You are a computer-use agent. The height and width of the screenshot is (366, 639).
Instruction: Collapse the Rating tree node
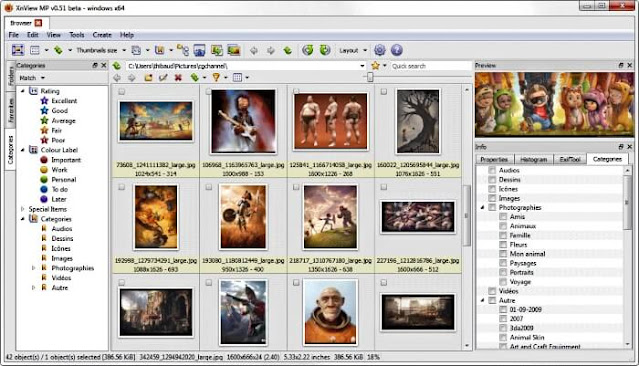(x=23, y=91)
